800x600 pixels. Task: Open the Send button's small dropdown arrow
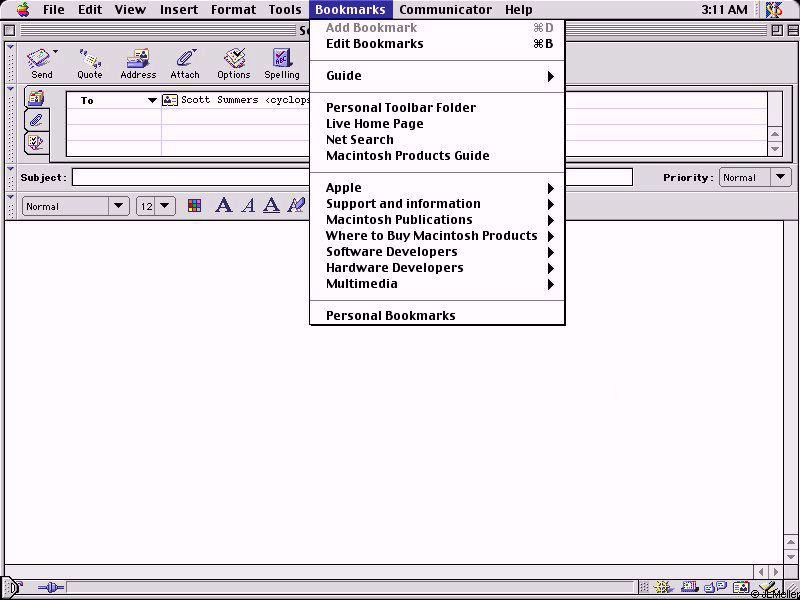point(55,52)
